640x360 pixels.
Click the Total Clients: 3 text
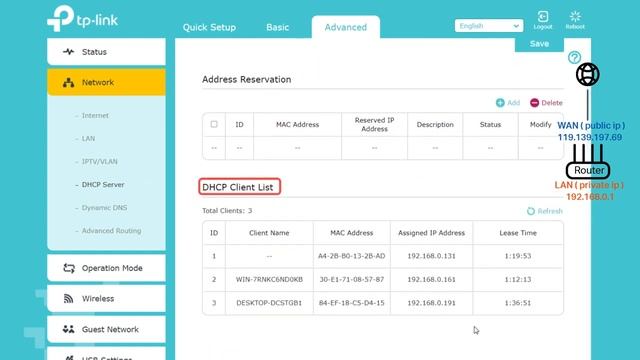[227, 211]
